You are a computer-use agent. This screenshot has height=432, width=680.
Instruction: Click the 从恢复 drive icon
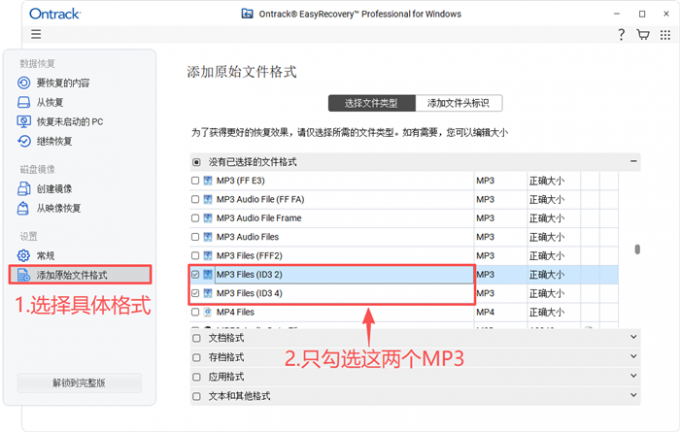[23, 102]
